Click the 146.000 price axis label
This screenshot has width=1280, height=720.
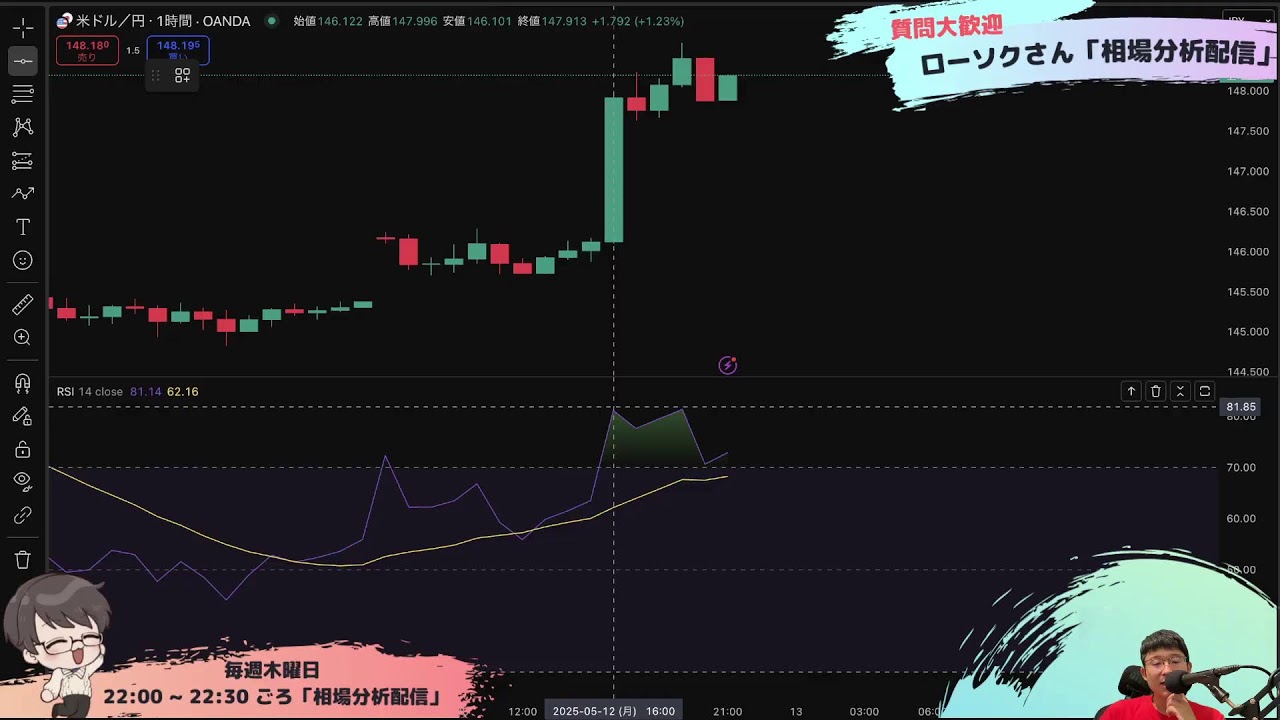tap(1248, 252)
